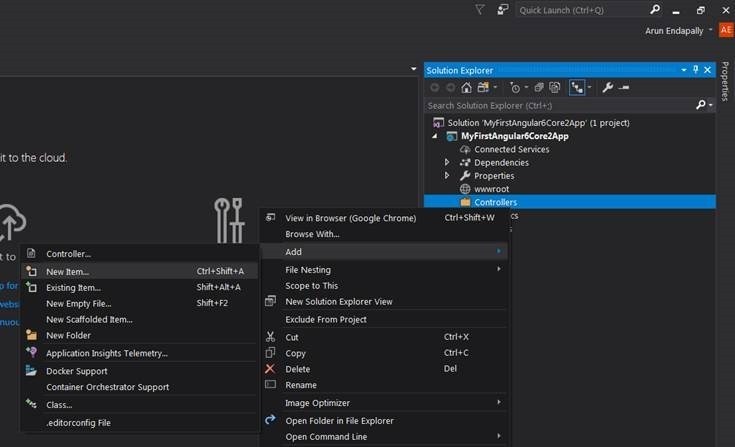Screen dimensions: 735x447
Task: Expand the Dependencies tree node
Action: click(x=447, y=162)
